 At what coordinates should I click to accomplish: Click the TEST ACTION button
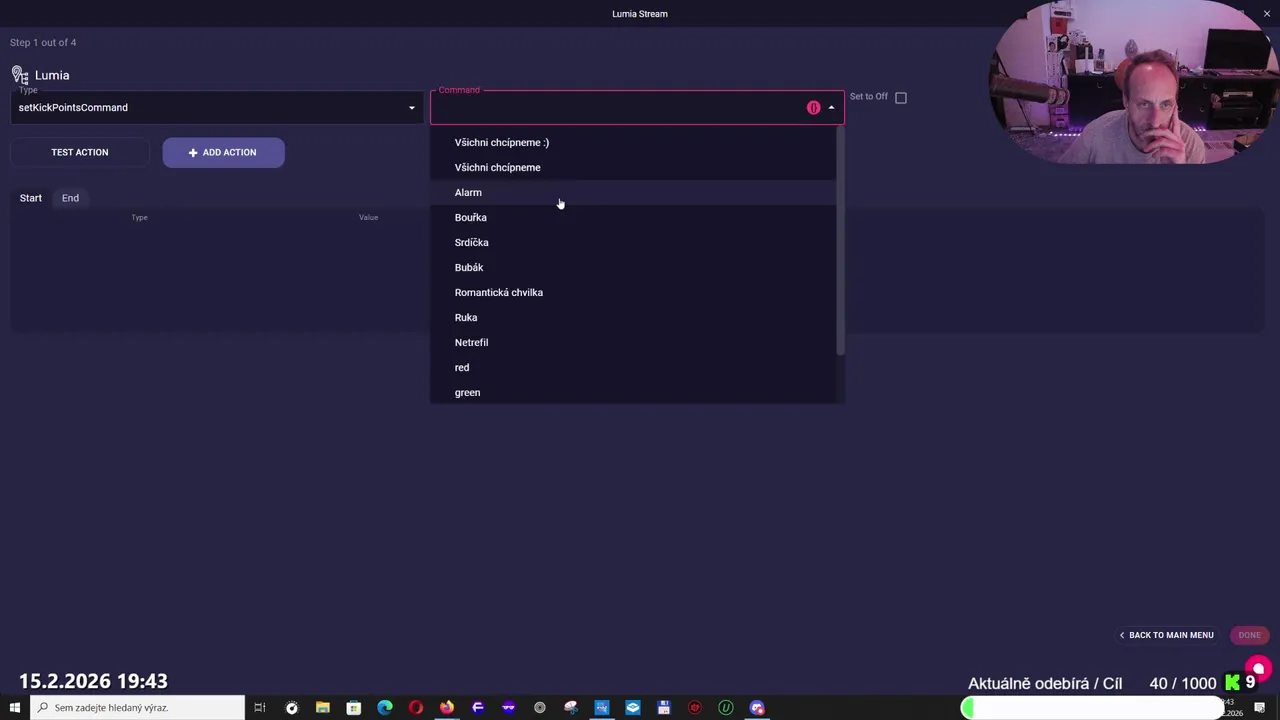tap(80, 152)
